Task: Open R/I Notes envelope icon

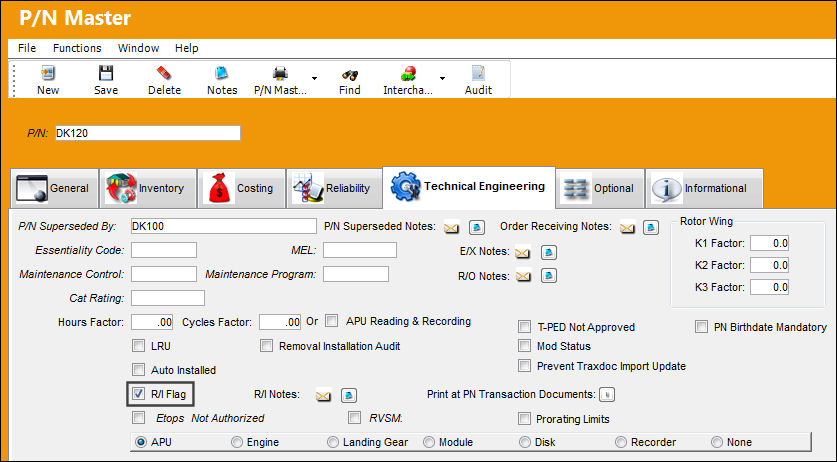Action: click(x=323, y=396)
